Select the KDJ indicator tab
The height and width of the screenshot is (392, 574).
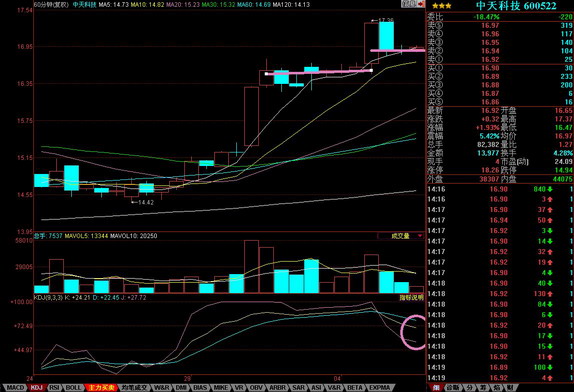[x=36, y=387]
